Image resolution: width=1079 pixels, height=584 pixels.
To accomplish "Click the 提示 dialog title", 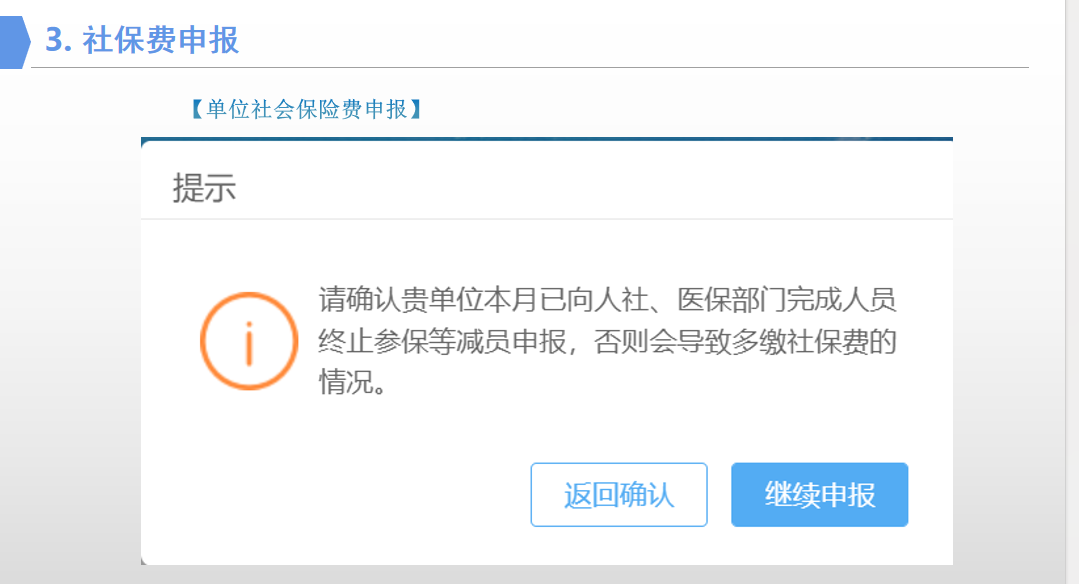I will 204,188.
